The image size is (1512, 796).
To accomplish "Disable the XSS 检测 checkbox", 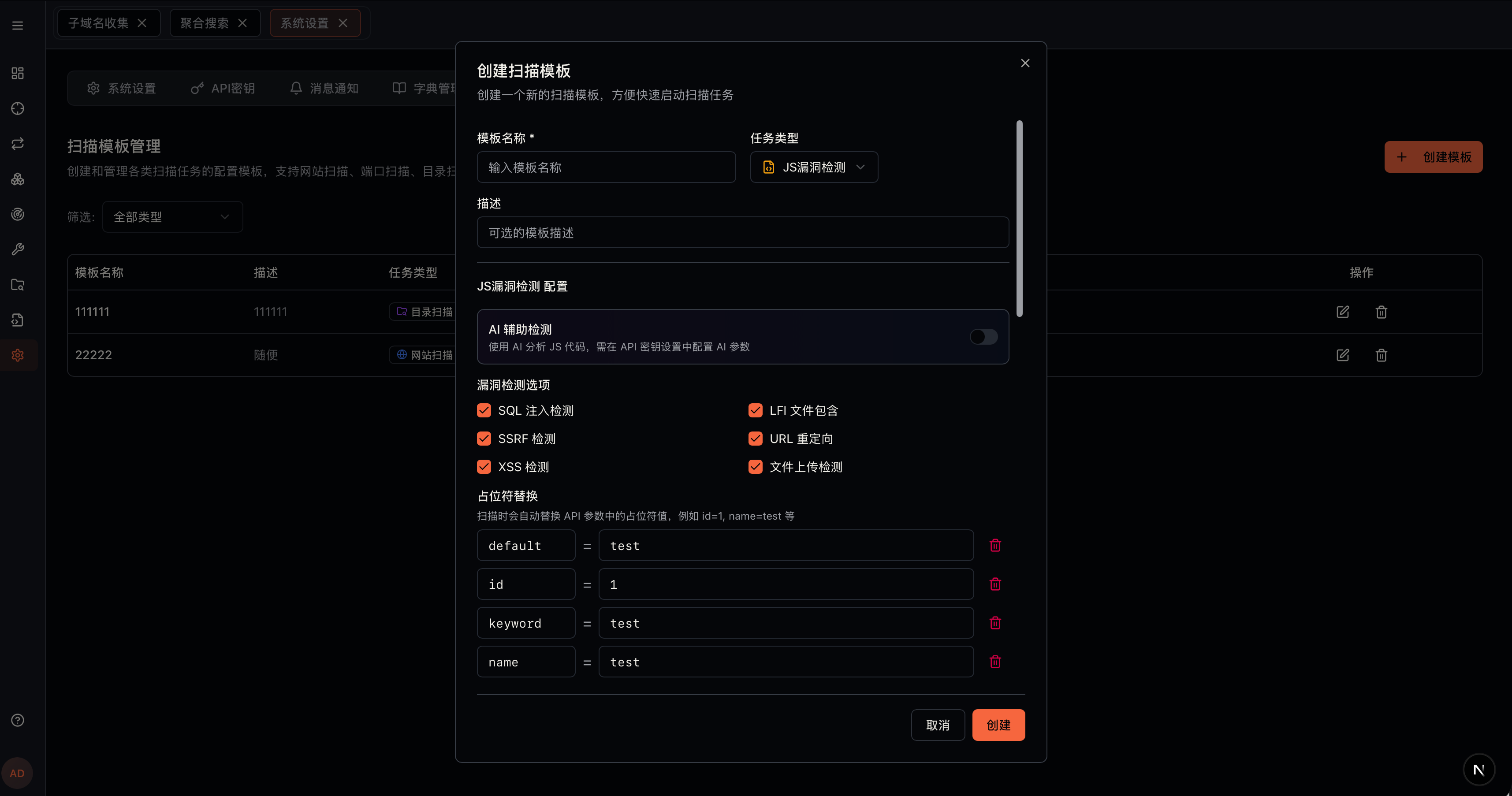I will (x=484, y=467).
